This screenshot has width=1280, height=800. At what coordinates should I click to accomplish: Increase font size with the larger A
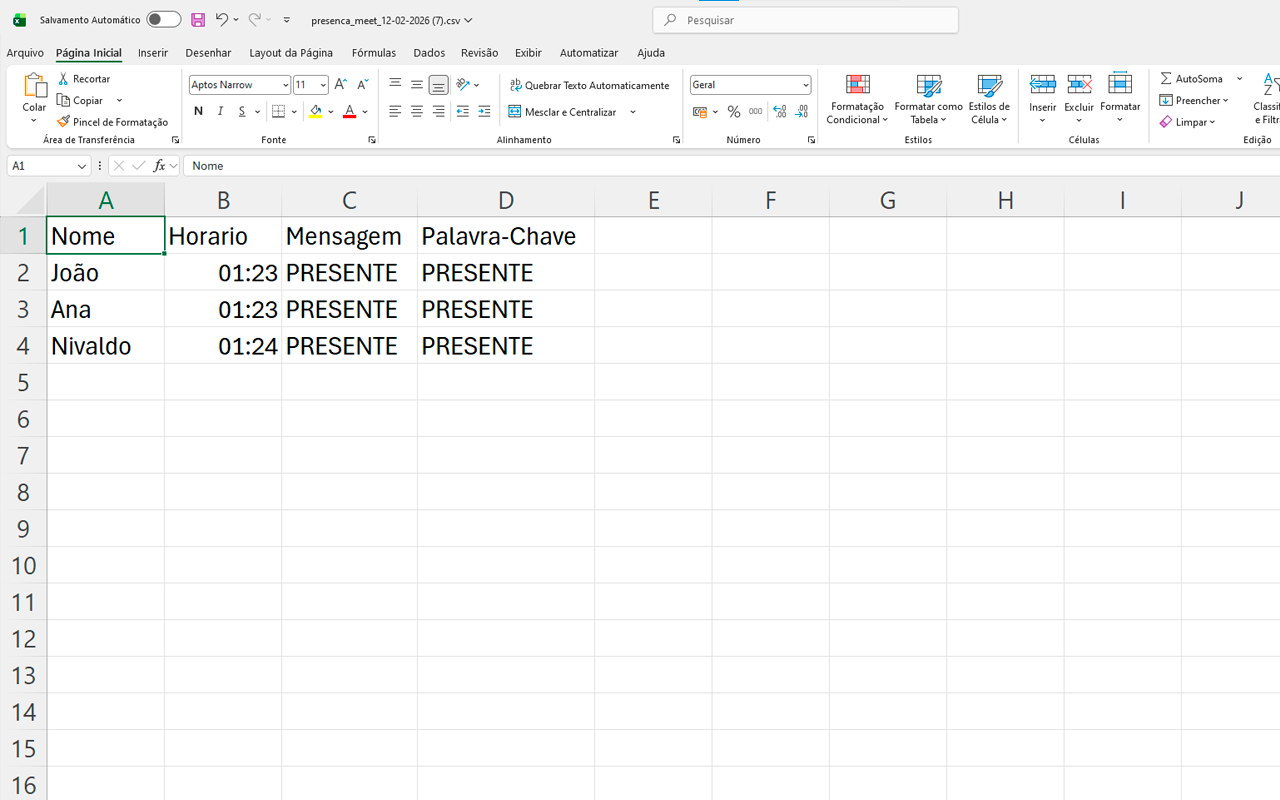341,85
